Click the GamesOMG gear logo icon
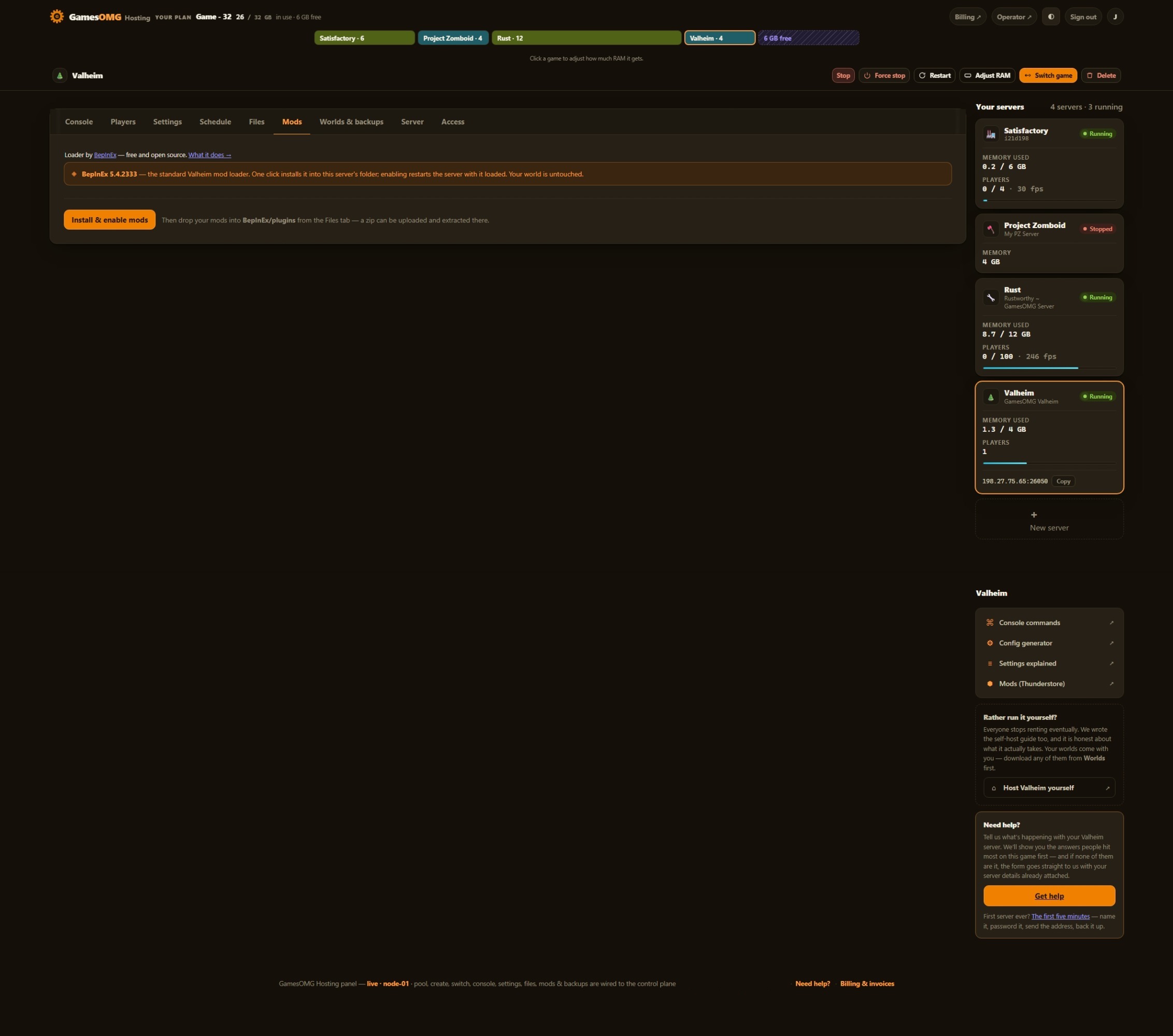The width and height of the screenshot is (1173, 1036). coord(57,16)
